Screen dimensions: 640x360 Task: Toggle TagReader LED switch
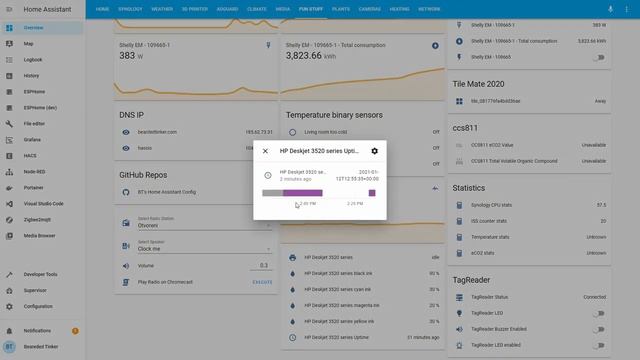click(x=599, y=313)
